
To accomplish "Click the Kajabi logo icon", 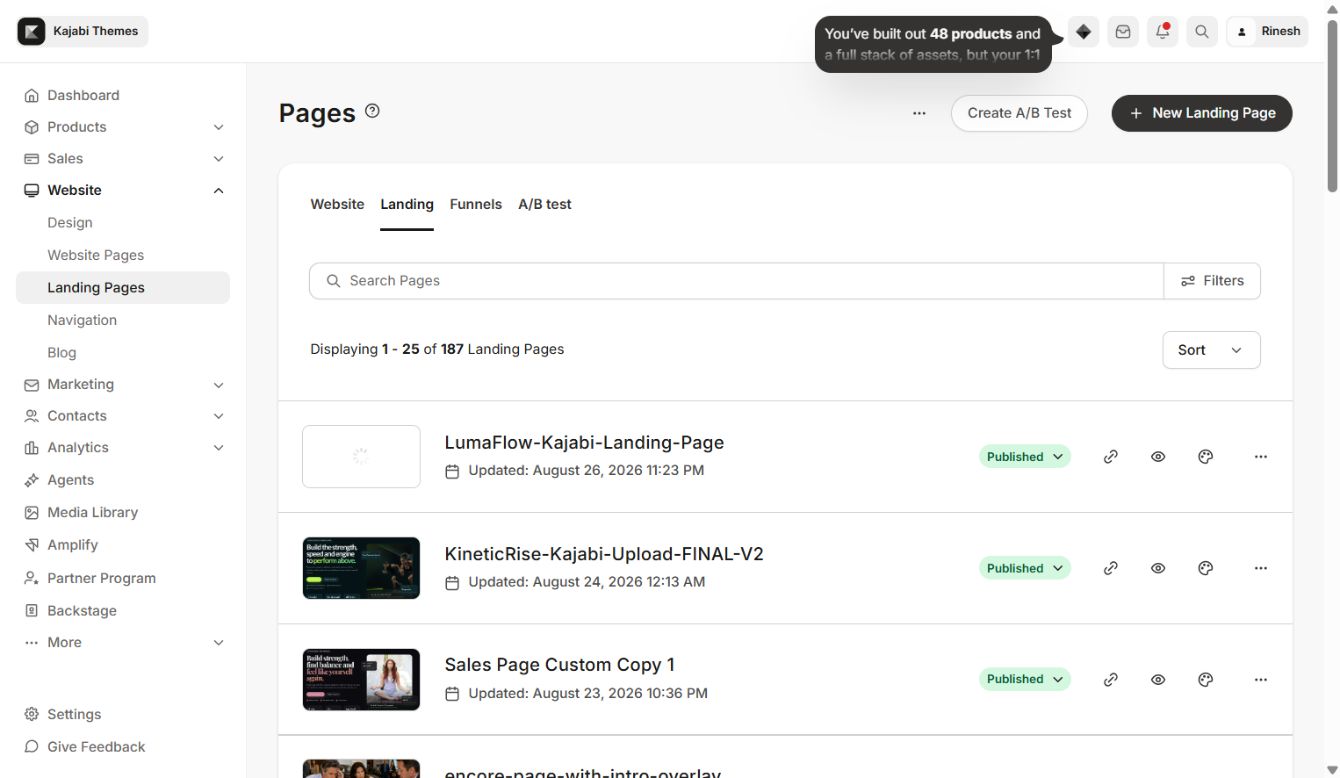I will [x=32, y=31].
